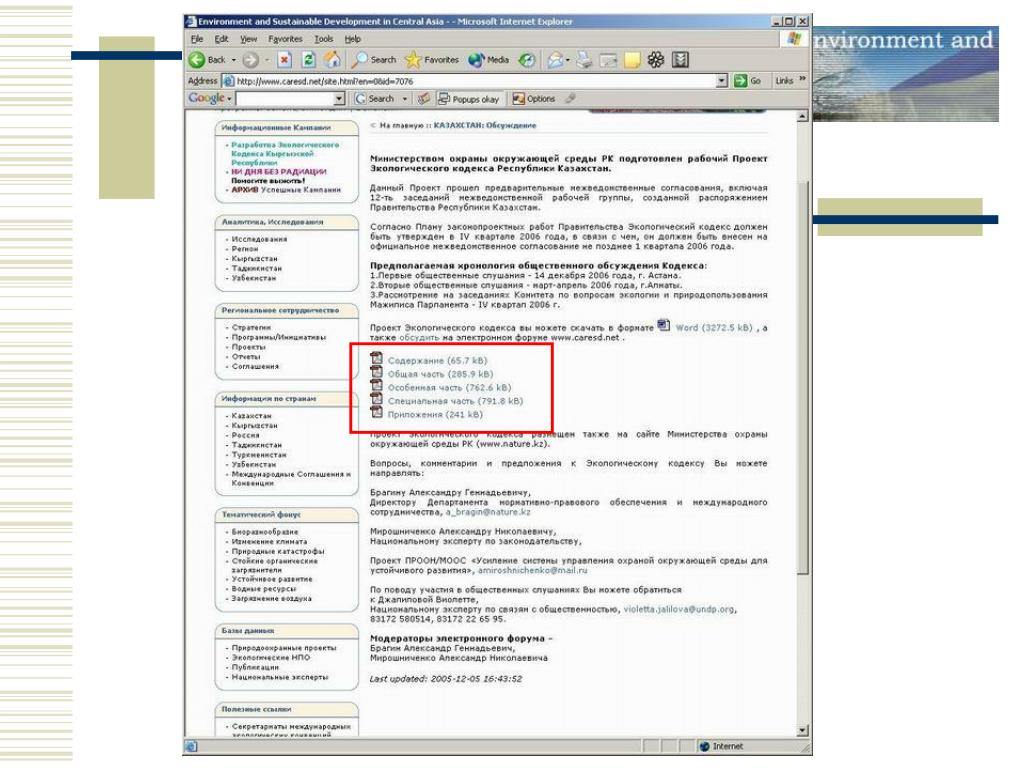The image size is (1024, 768).
Task: Open the Favorites star in the toolbar
Action: point(432,60)
